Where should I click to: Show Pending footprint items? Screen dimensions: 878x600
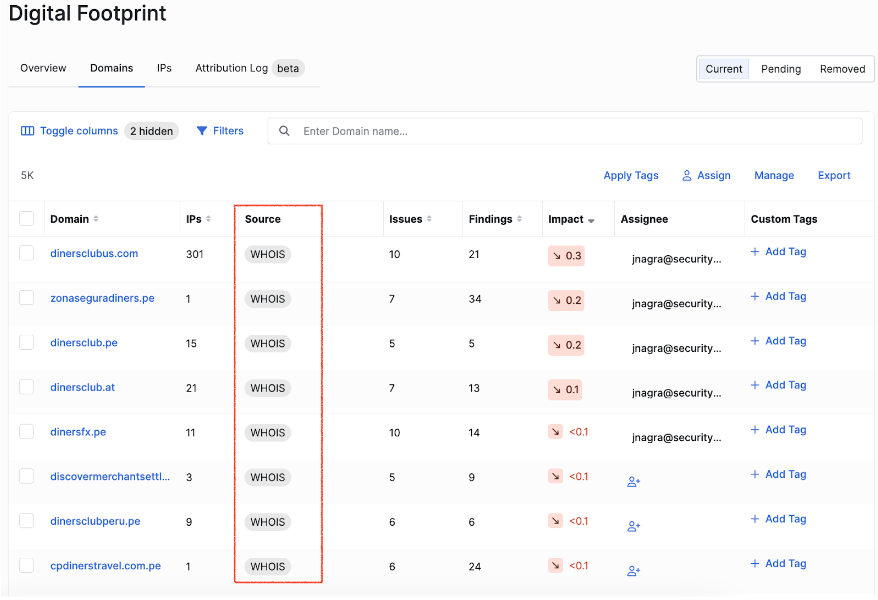point(781,69)
